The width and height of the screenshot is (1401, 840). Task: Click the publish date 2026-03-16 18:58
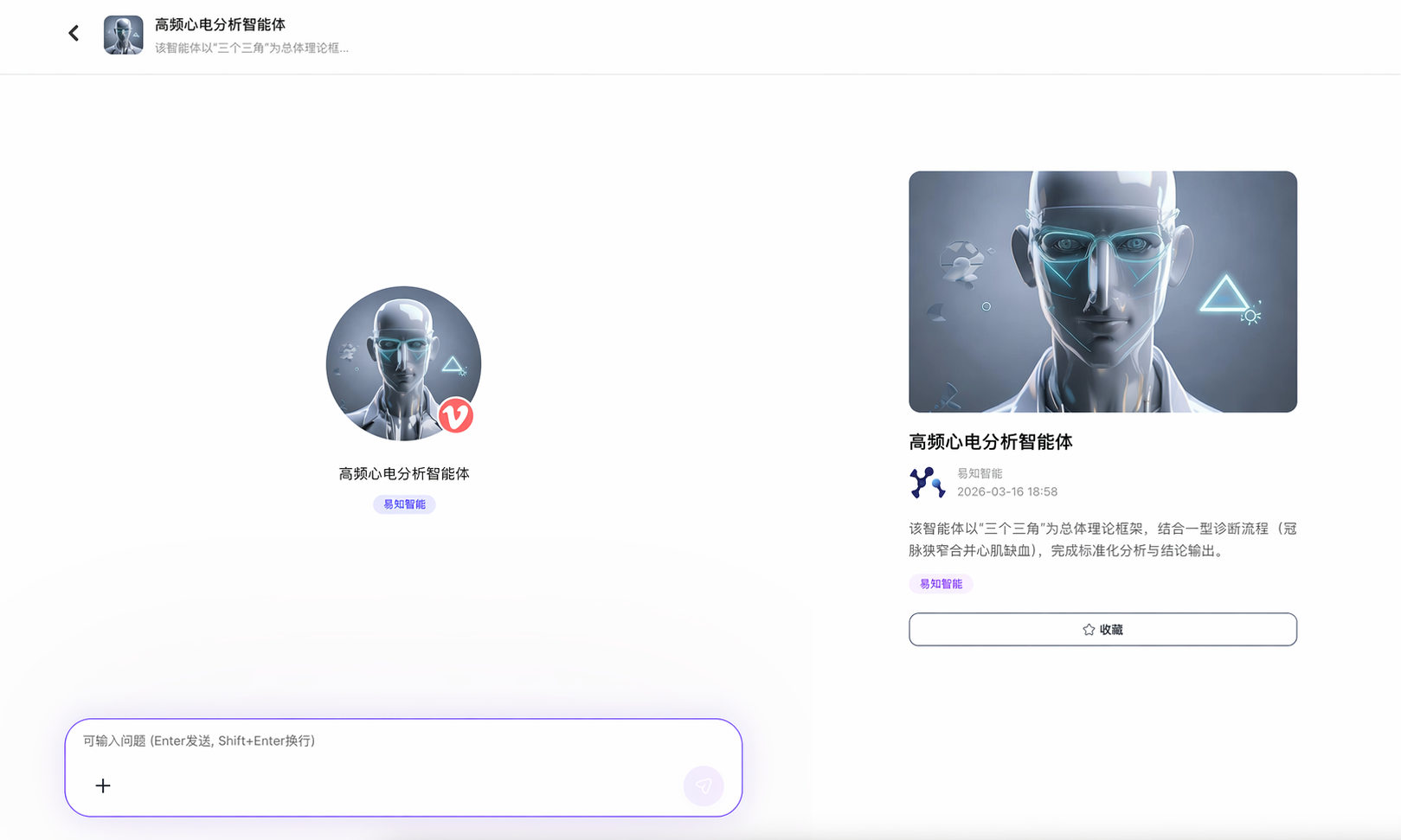point(1008,491)
